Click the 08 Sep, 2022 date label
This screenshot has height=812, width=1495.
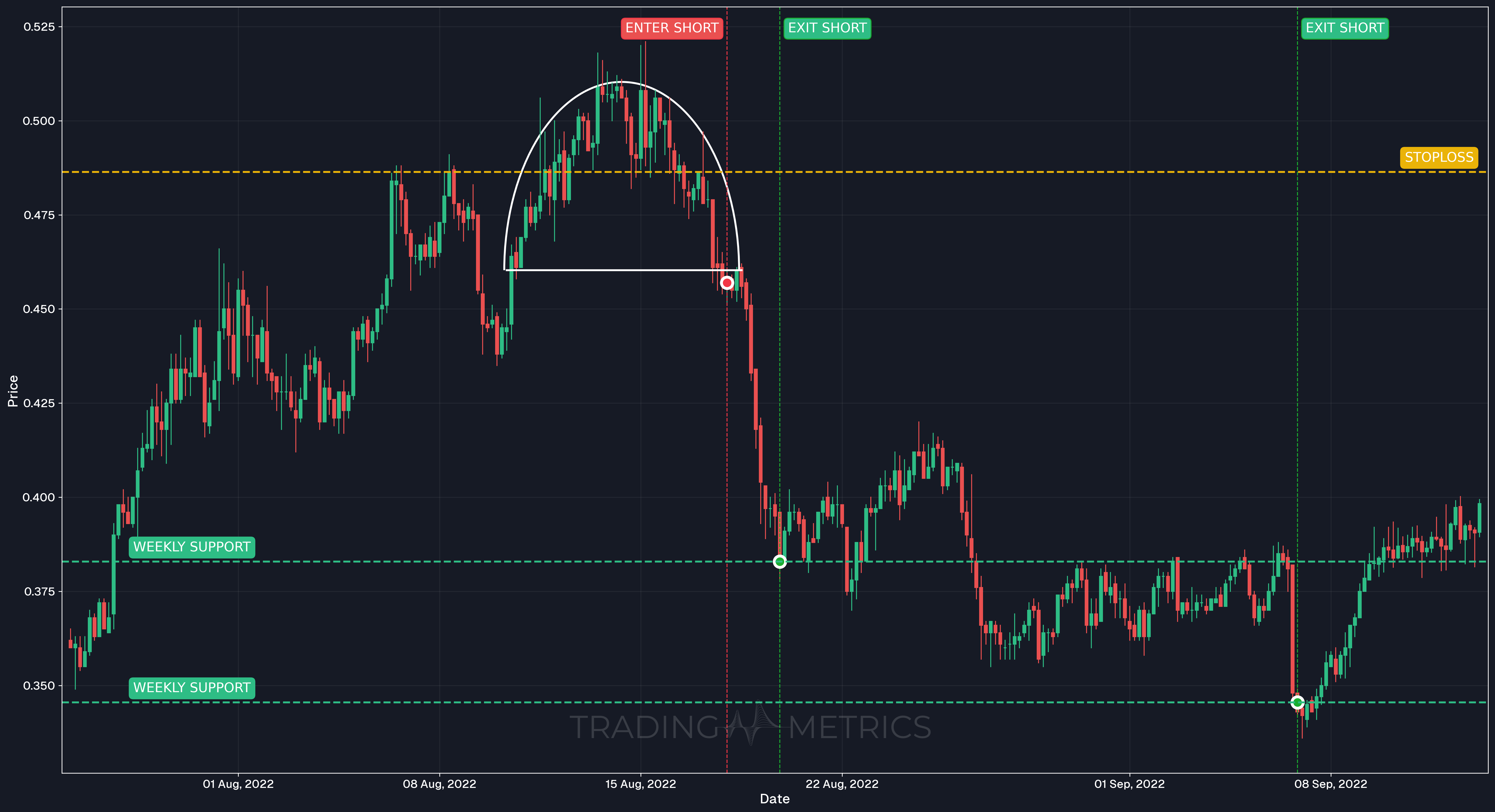tap(1331, 784)
